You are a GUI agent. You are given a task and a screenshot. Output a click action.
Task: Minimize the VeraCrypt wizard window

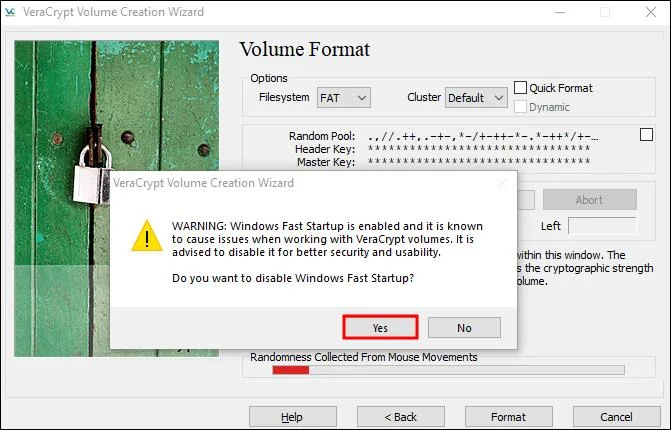[560, 12]
